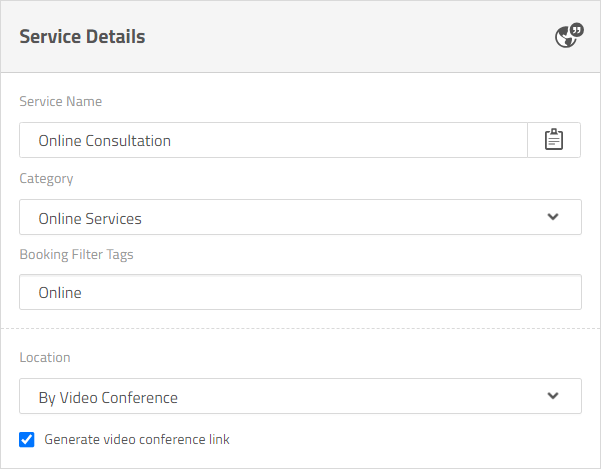Click the clipboard icon beside Service Name
The height and width of the screenshot is (469, 601).
click(x=554, y=140)
